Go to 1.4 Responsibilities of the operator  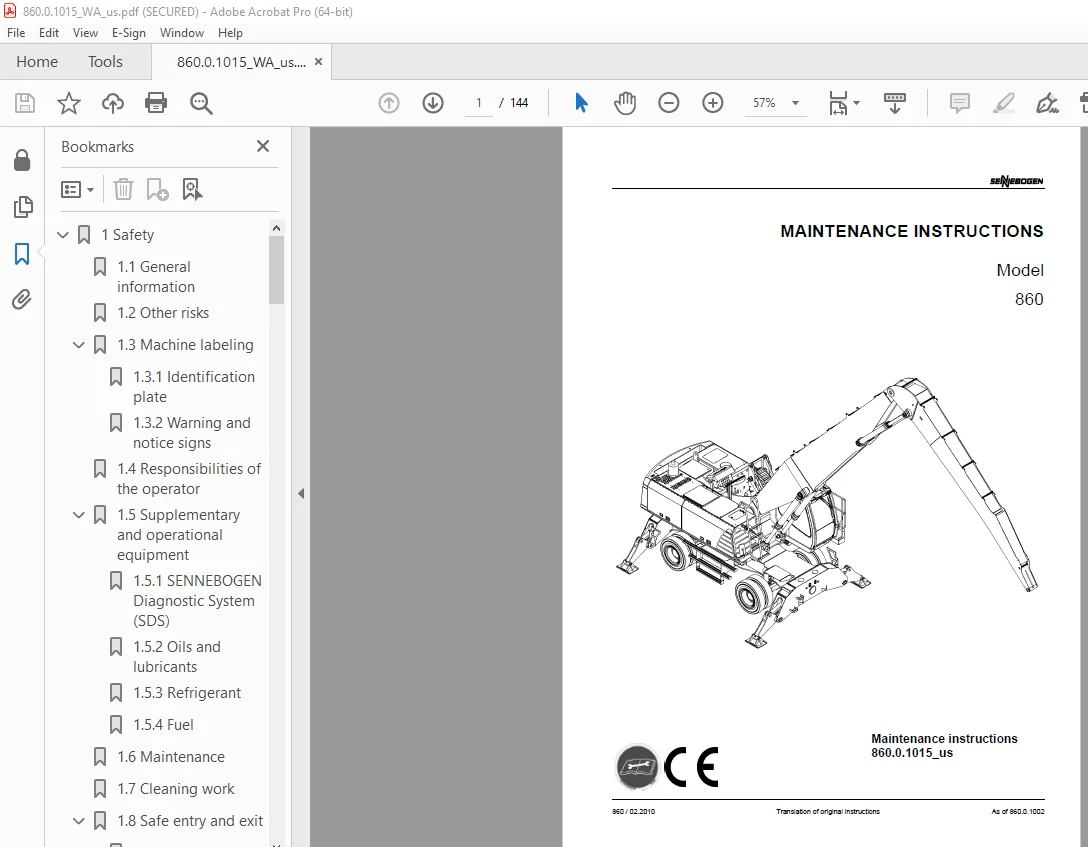(189, 479)
